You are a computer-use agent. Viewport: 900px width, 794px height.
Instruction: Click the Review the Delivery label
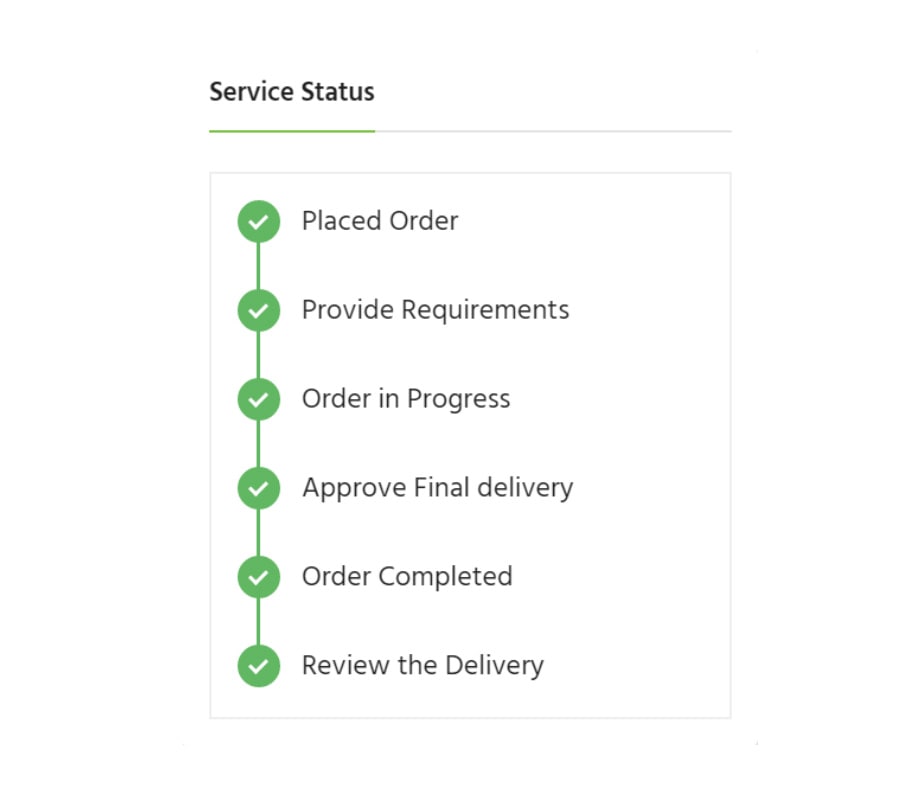pos(422,666)
